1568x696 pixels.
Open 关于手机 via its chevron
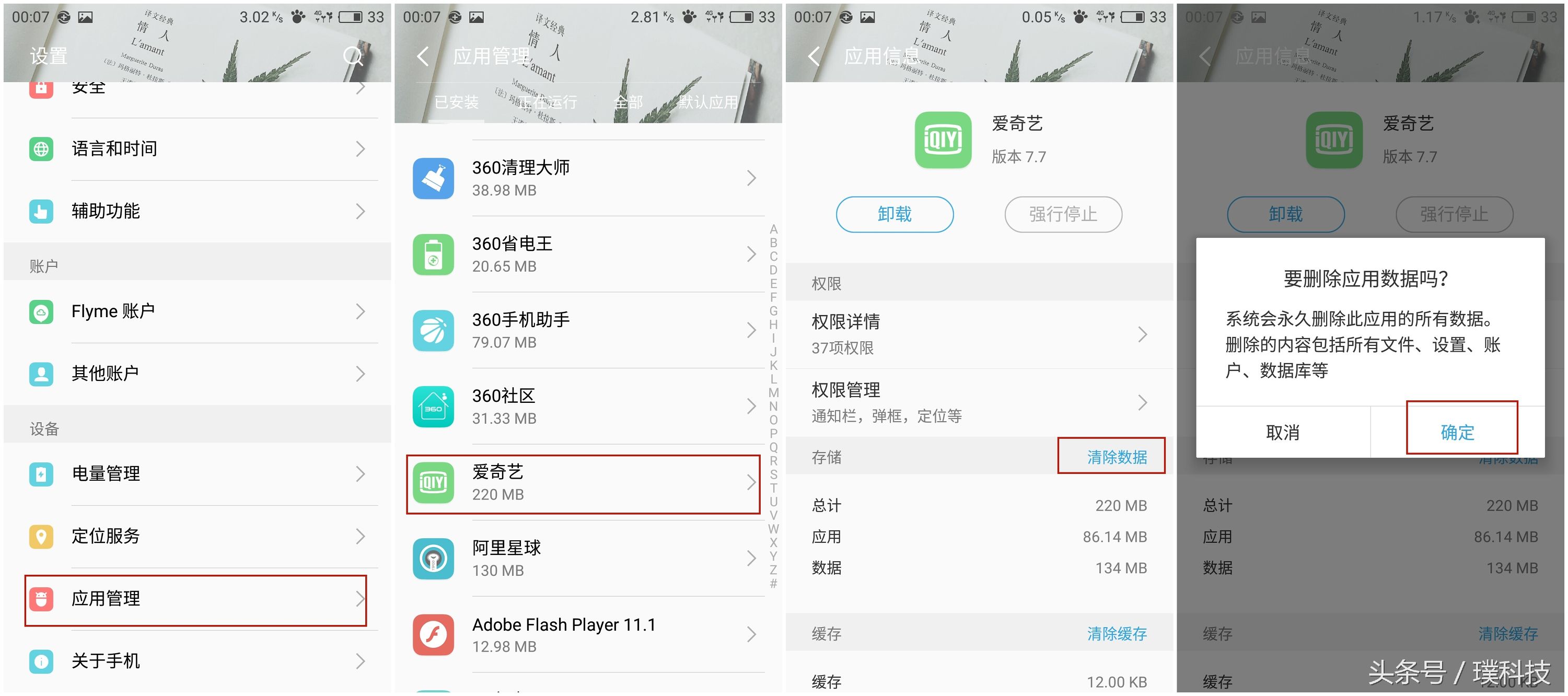click(362, 662)
